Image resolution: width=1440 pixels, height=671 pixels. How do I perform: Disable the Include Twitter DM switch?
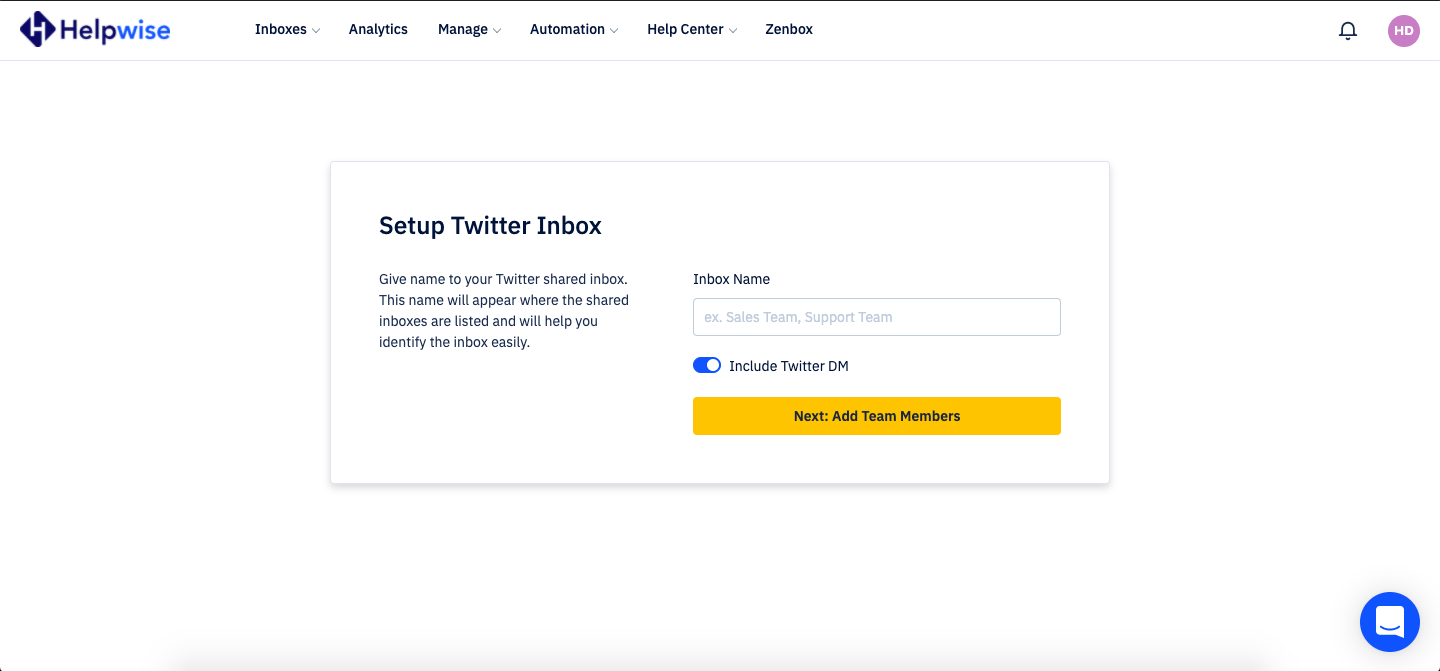(707, 365)
